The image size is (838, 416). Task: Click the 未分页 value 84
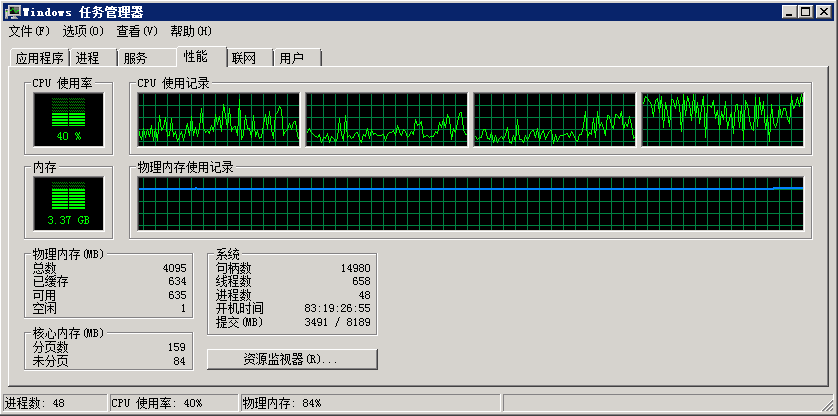point(180,361)
